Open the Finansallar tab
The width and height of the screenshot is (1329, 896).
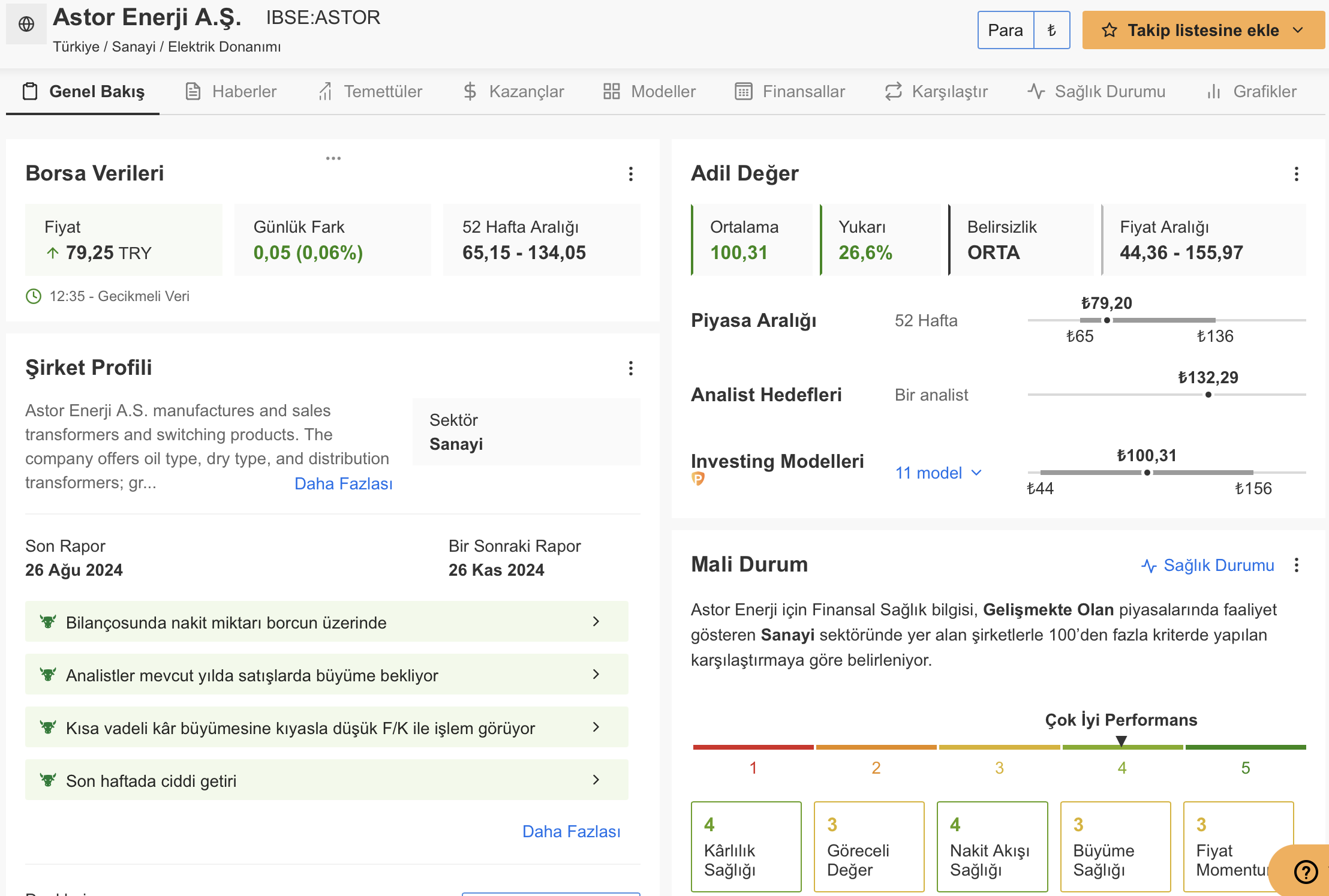(x=790, y=92)
